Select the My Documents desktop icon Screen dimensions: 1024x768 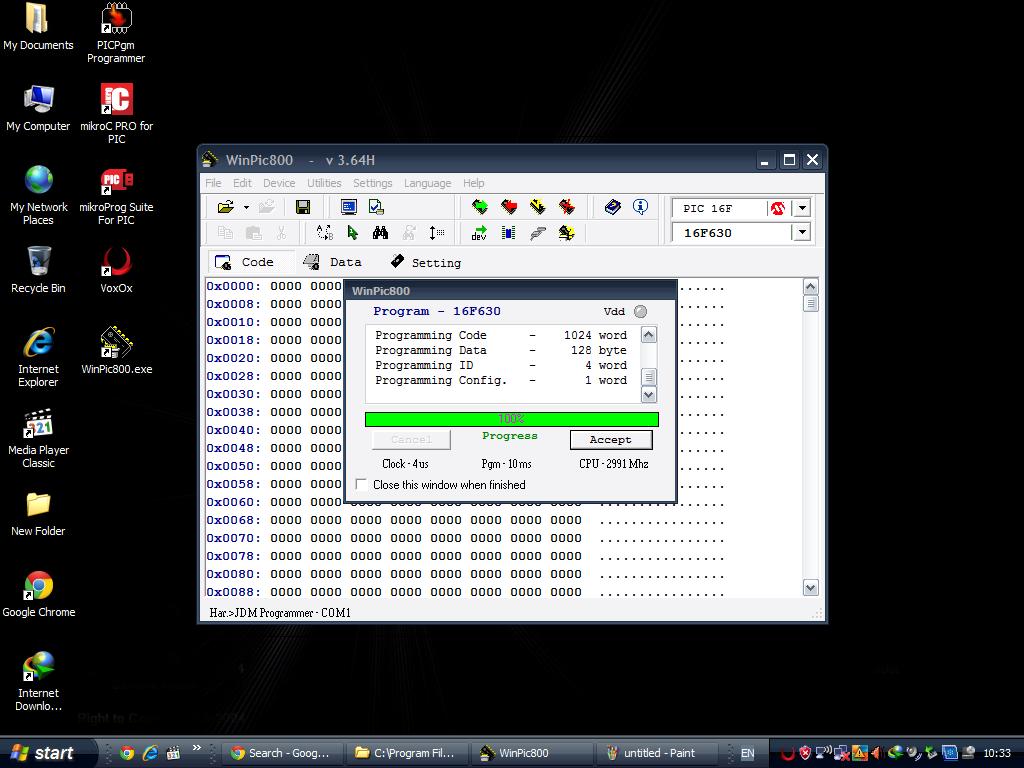[x=39, y=27]
